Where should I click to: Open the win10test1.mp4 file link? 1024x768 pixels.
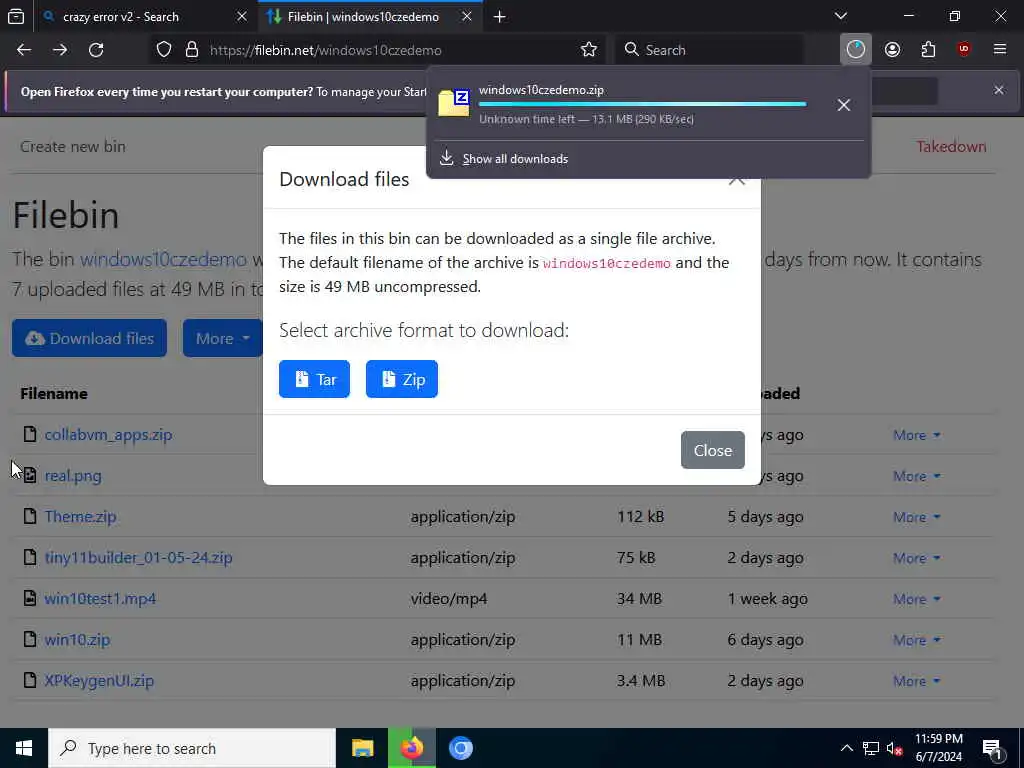[101, 599]
